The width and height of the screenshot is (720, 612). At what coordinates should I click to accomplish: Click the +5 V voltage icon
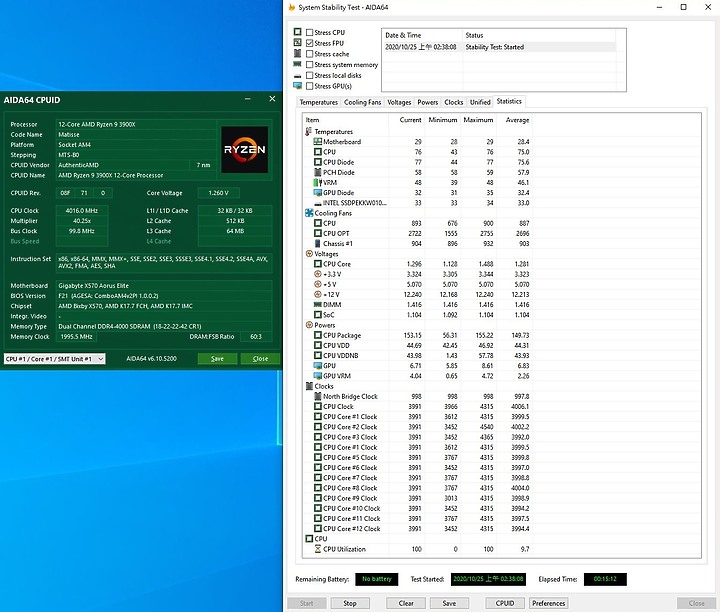[x=317, y=284]
